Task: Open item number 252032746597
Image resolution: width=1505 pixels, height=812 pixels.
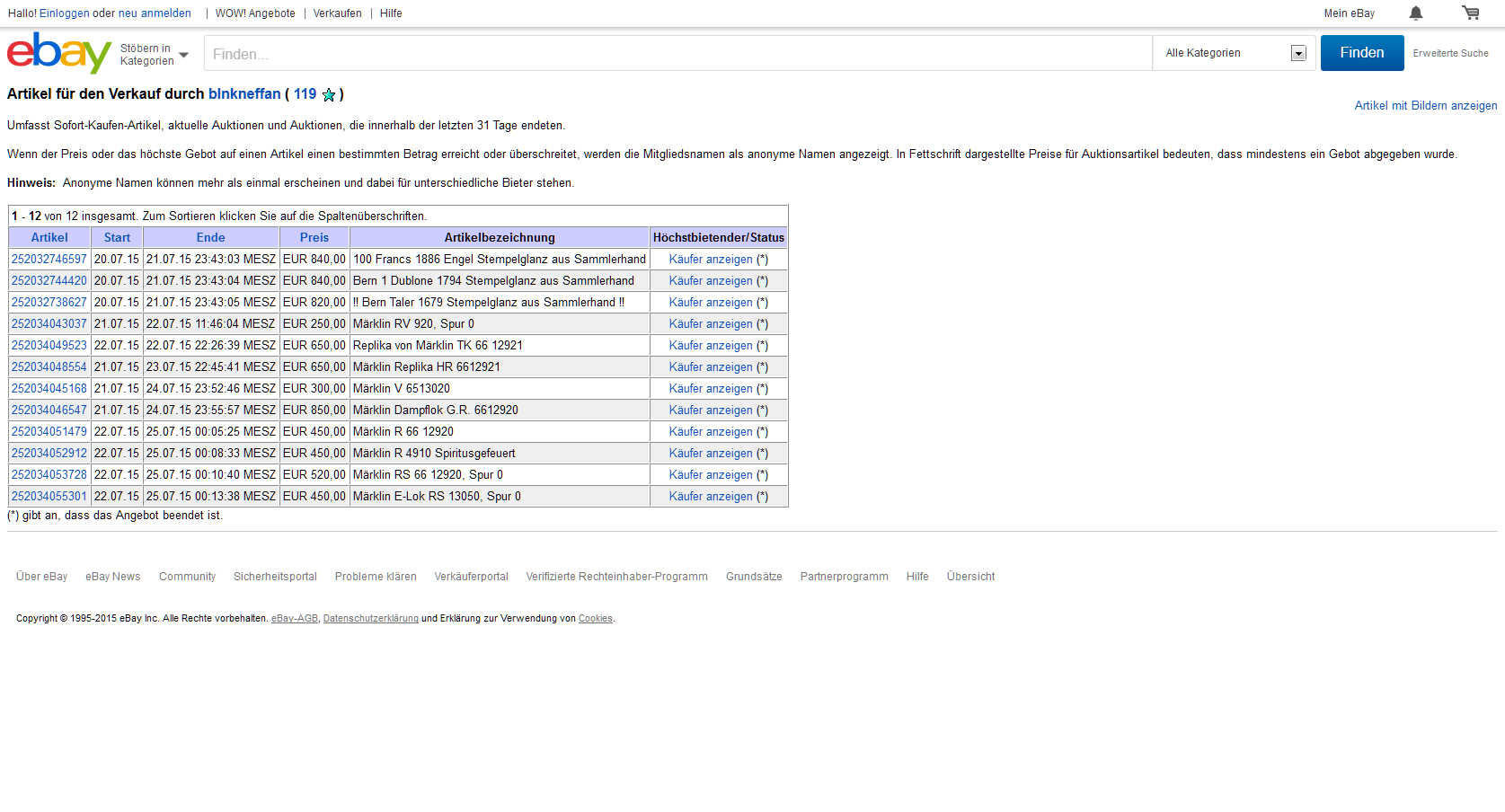Action: [x=49, y=259]
